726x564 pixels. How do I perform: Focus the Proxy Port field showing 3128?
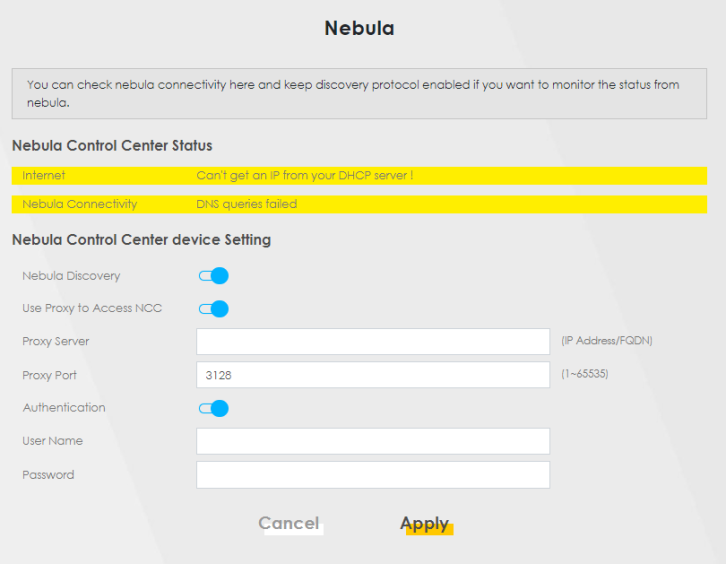373,375
